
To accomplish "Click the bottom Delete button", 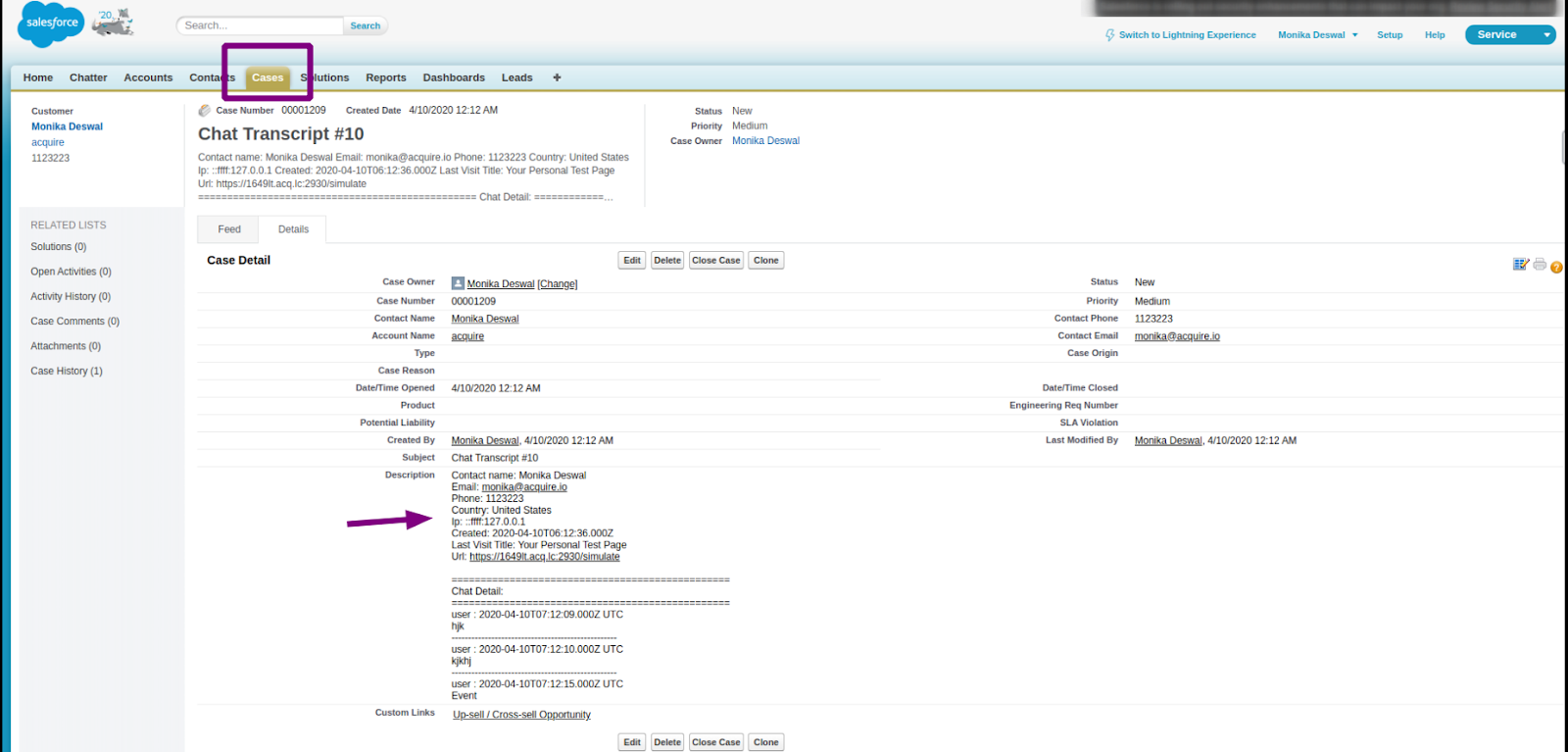I will (x=667, y=742).
